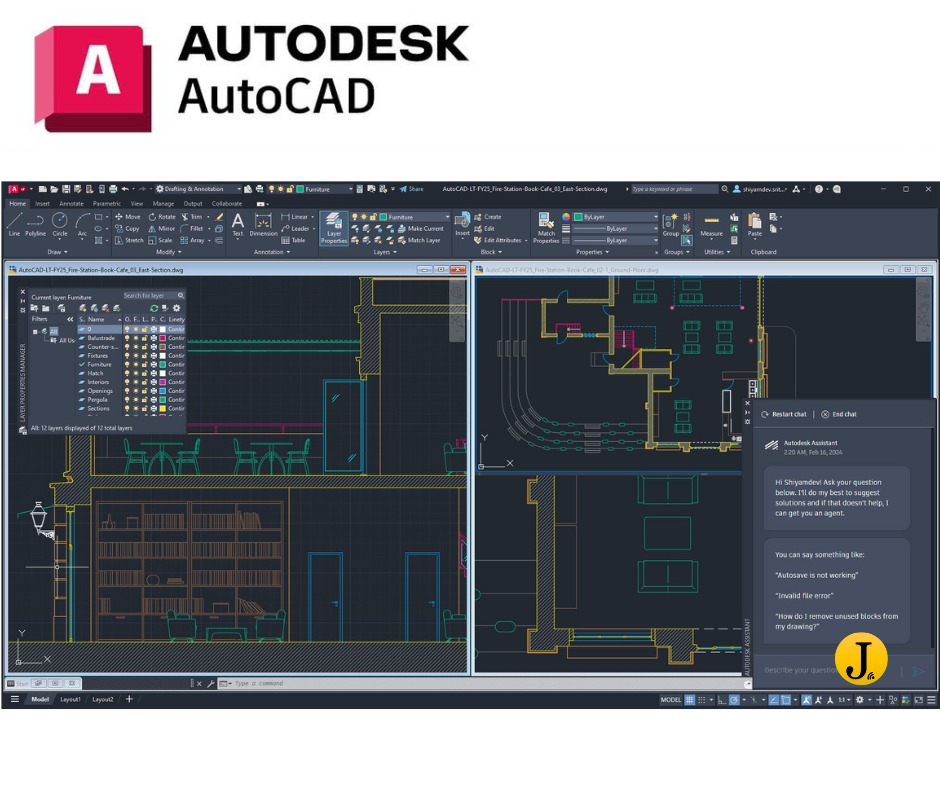Screen dimensions: 940x788
Task: Choose the Circle tool
Action: click(x=59, y=224)
